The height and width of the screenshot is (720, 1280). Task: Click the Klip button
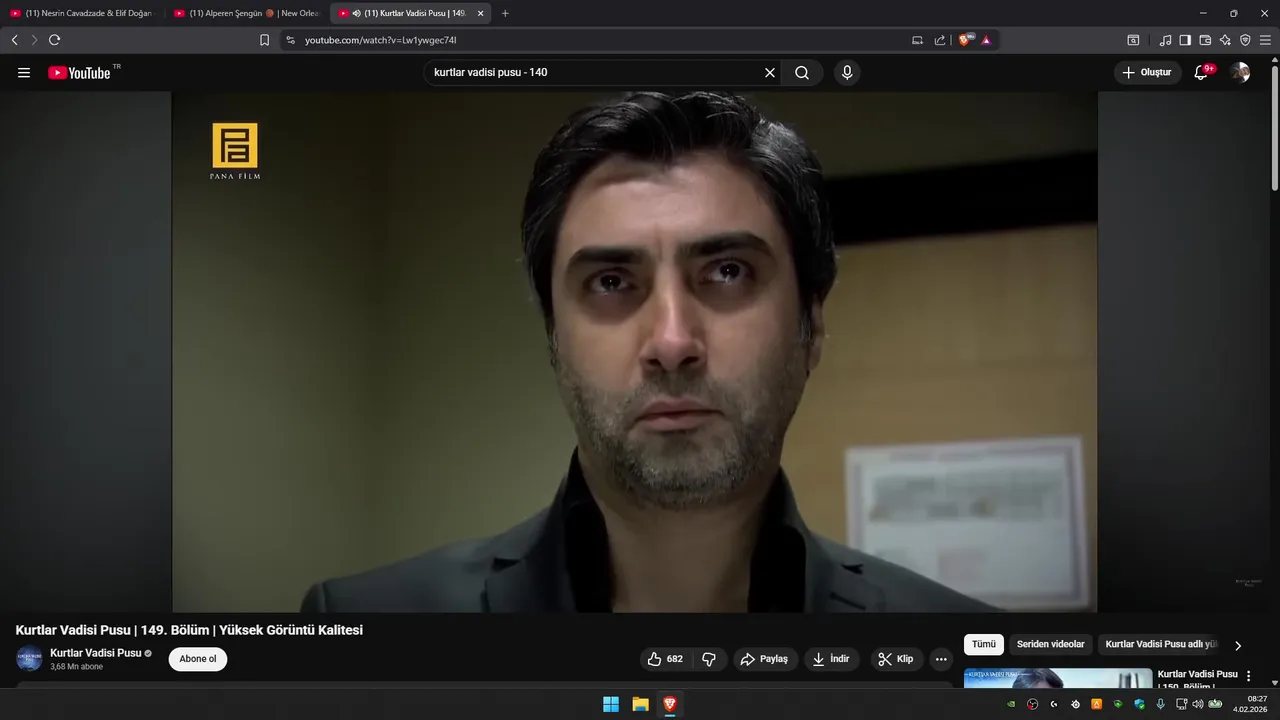pos(896,659)
